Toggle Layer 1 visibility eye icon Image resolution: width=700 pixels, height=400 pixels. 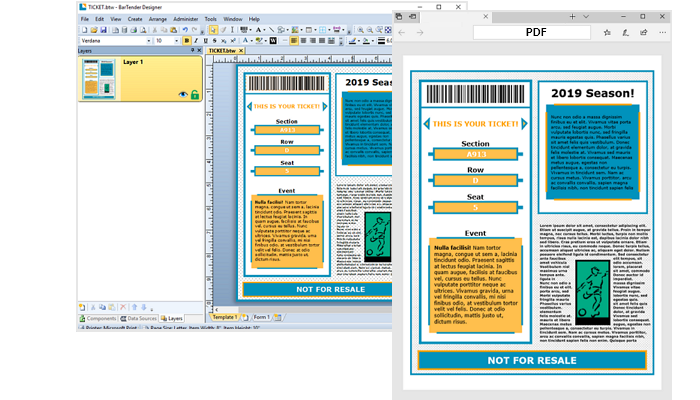(183, 94)
